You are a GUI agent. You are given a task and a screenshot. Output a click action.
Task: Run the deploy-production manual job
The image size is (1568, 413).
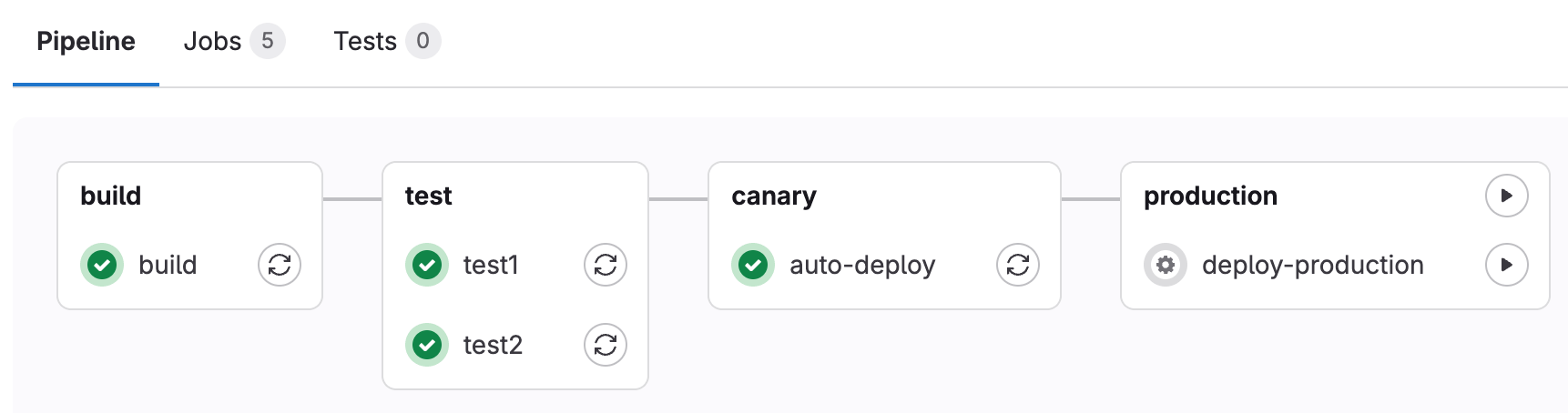(1507, 265)
